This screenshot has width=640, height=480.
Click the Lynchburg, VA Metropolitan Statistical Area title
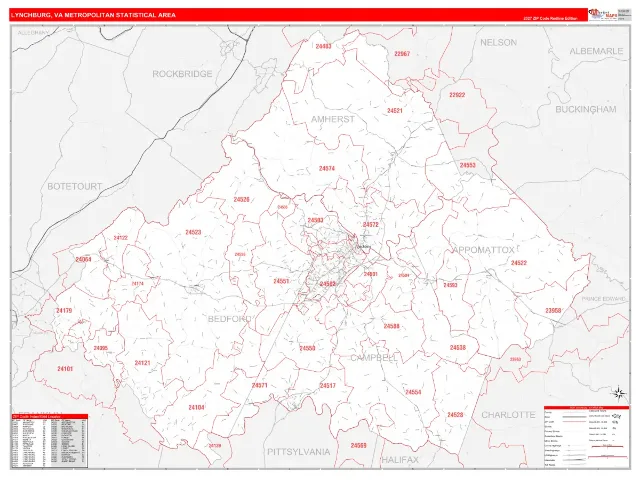point(93,15)
